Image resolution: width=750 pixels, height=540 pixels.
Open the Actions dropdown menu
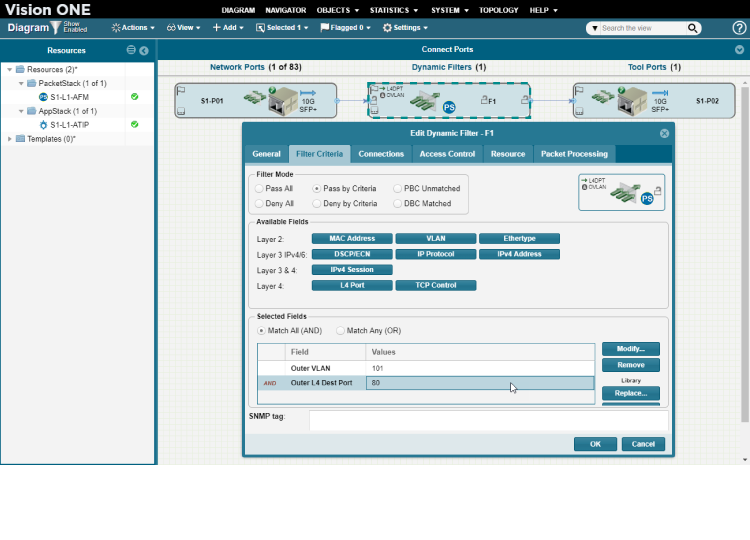click(133, 28)
